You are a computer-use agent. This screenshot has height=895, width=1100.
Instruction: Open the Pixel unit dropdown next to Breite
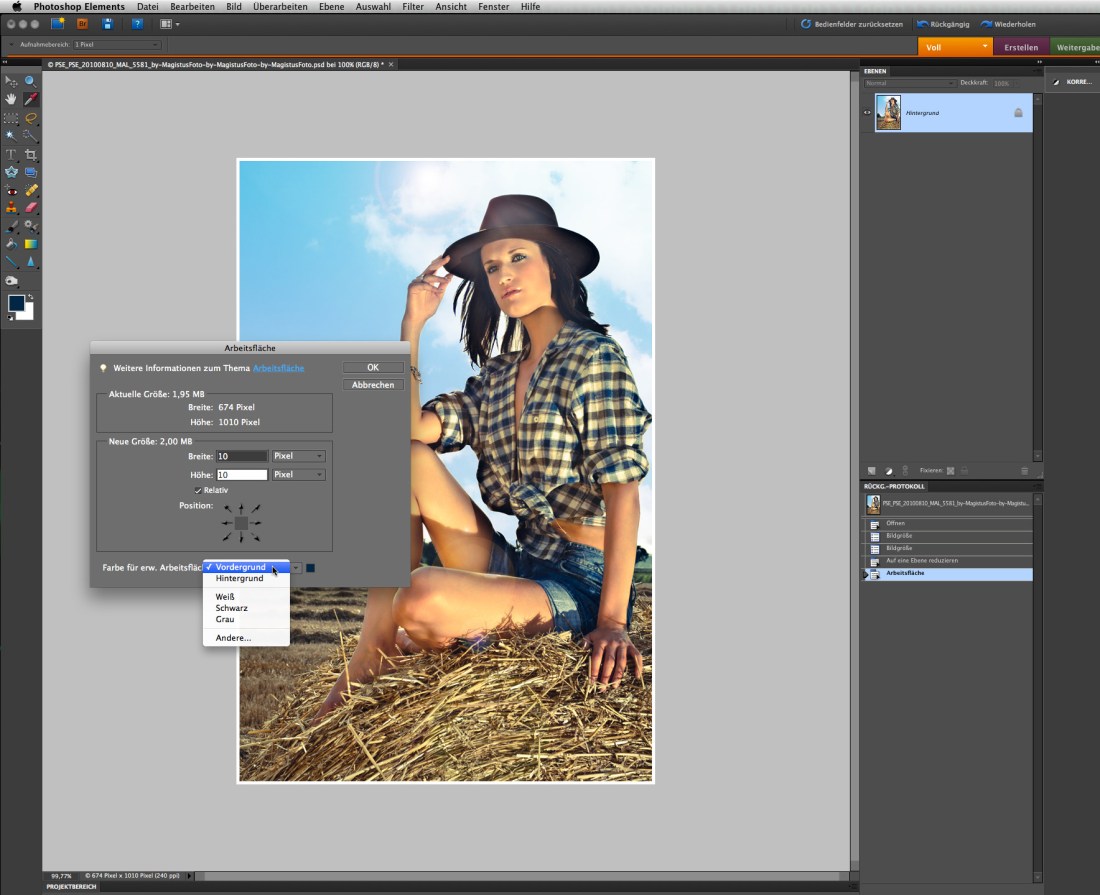tap(297, 456)
